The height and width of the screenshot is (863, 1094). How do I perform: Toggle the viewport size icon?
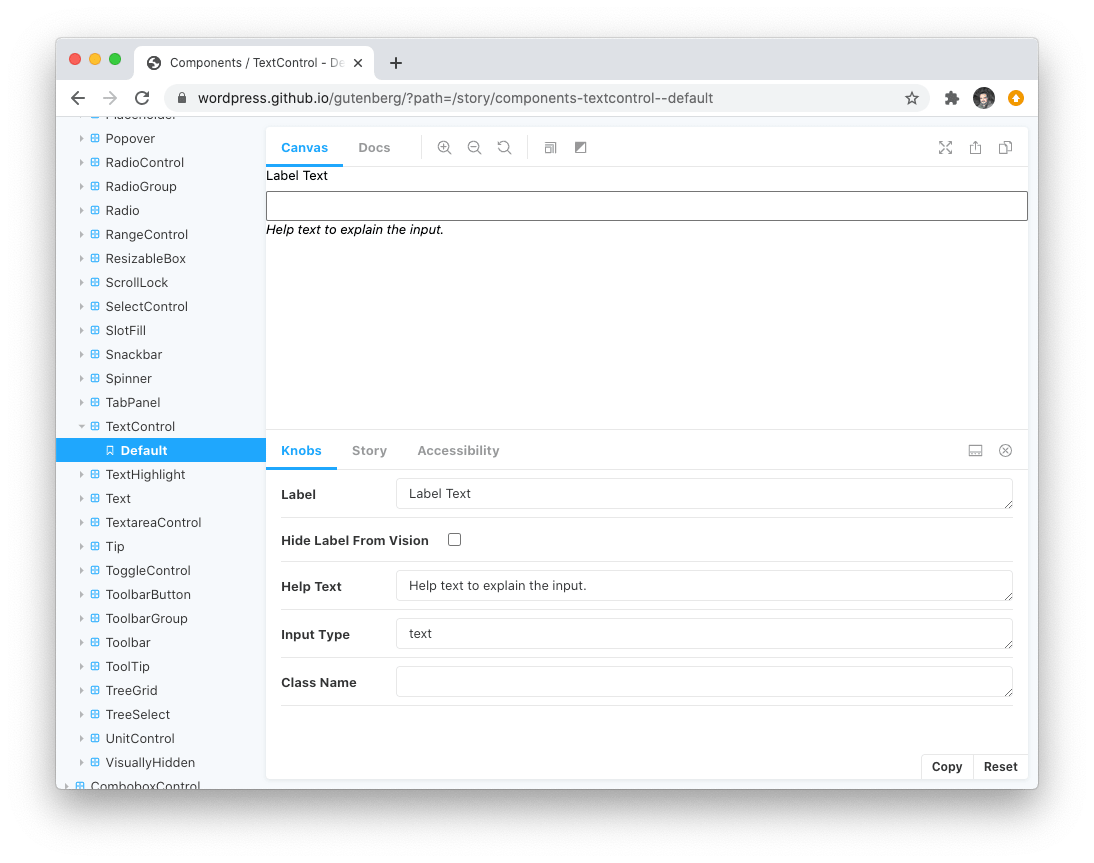pos(550,147)
